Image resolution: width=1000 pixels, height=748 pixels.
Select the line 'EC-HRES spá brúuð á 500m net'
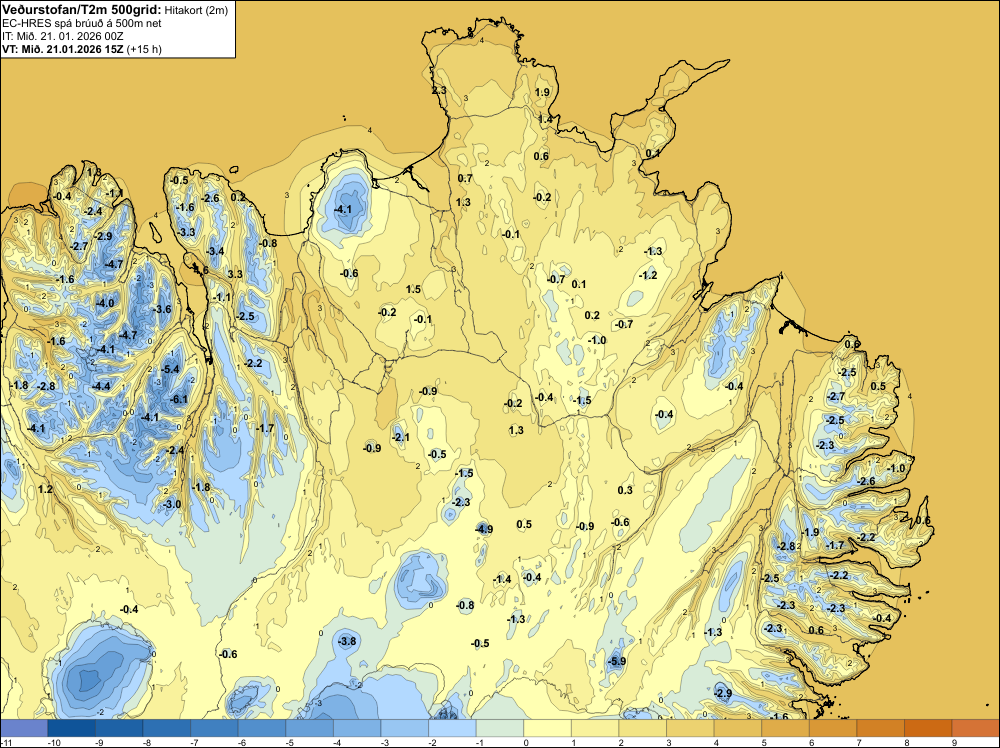pos(81,24)
